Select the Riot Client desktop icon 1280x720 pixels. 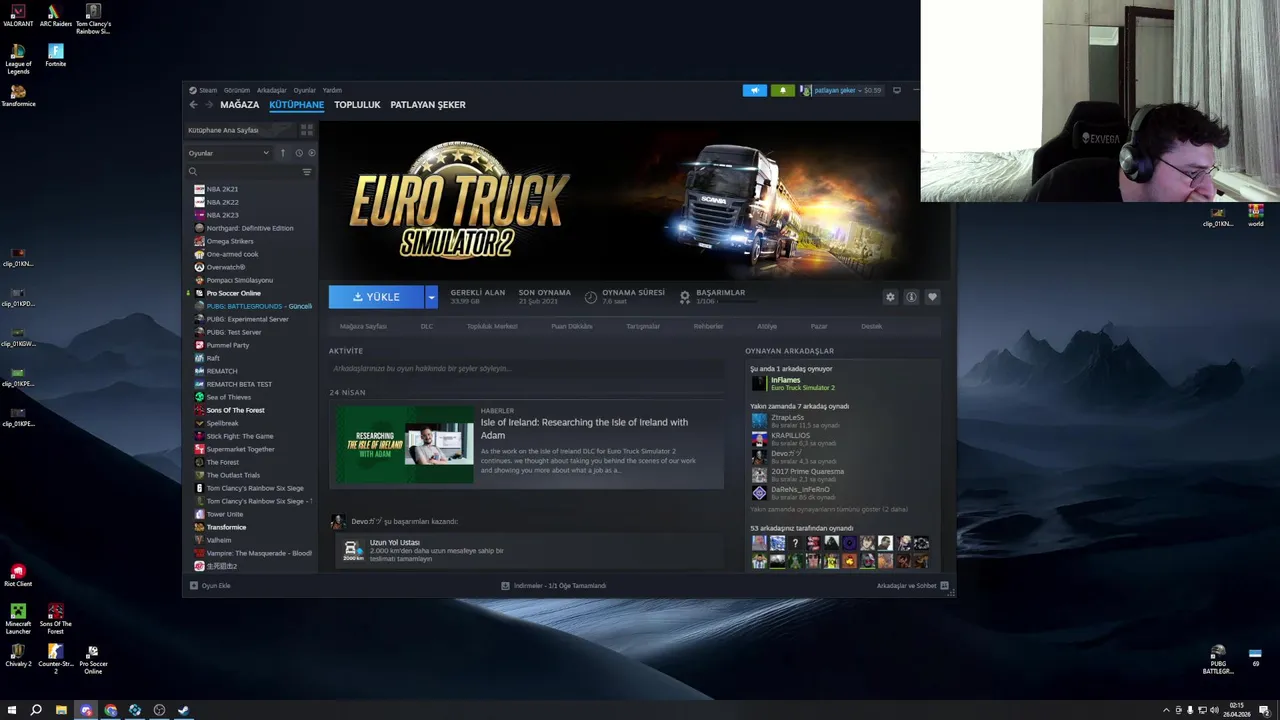[x=18, y=575]
